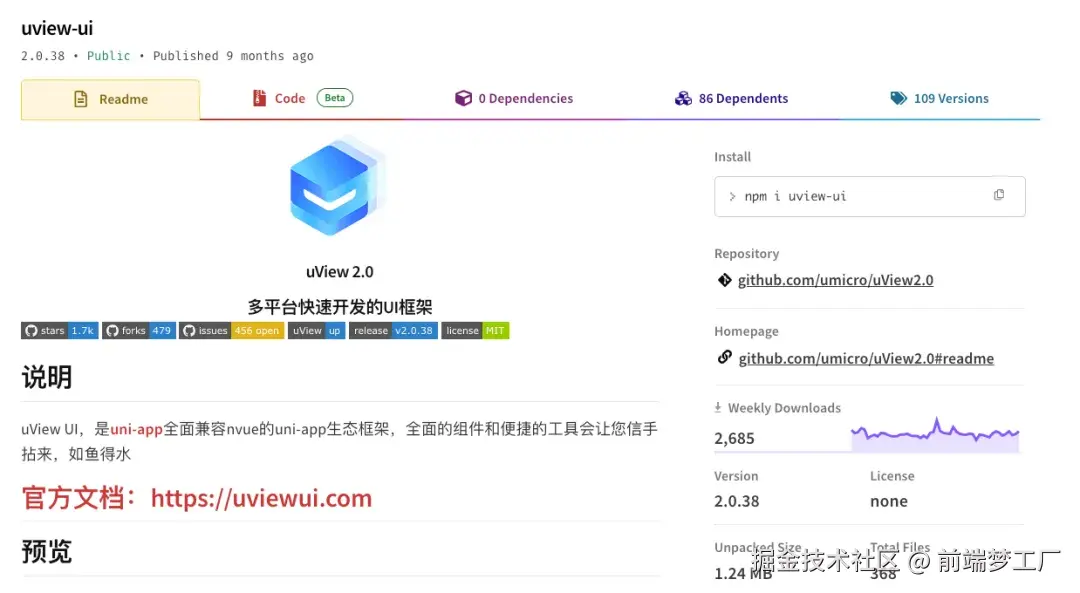The height and width of the screenshot is (593, 1080).
Task: Click the license MIT badge
Action: point(475,330)
